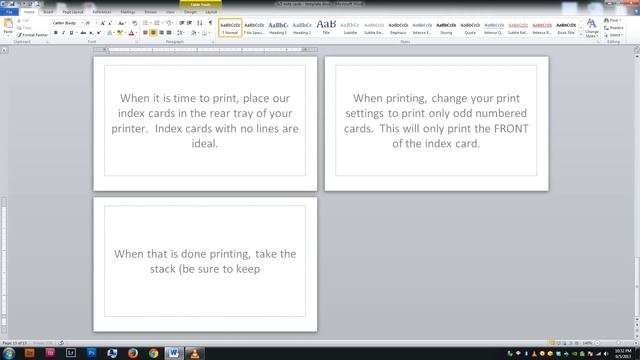Click the Sort icon
640x360 pixels.
coord(200,23)
